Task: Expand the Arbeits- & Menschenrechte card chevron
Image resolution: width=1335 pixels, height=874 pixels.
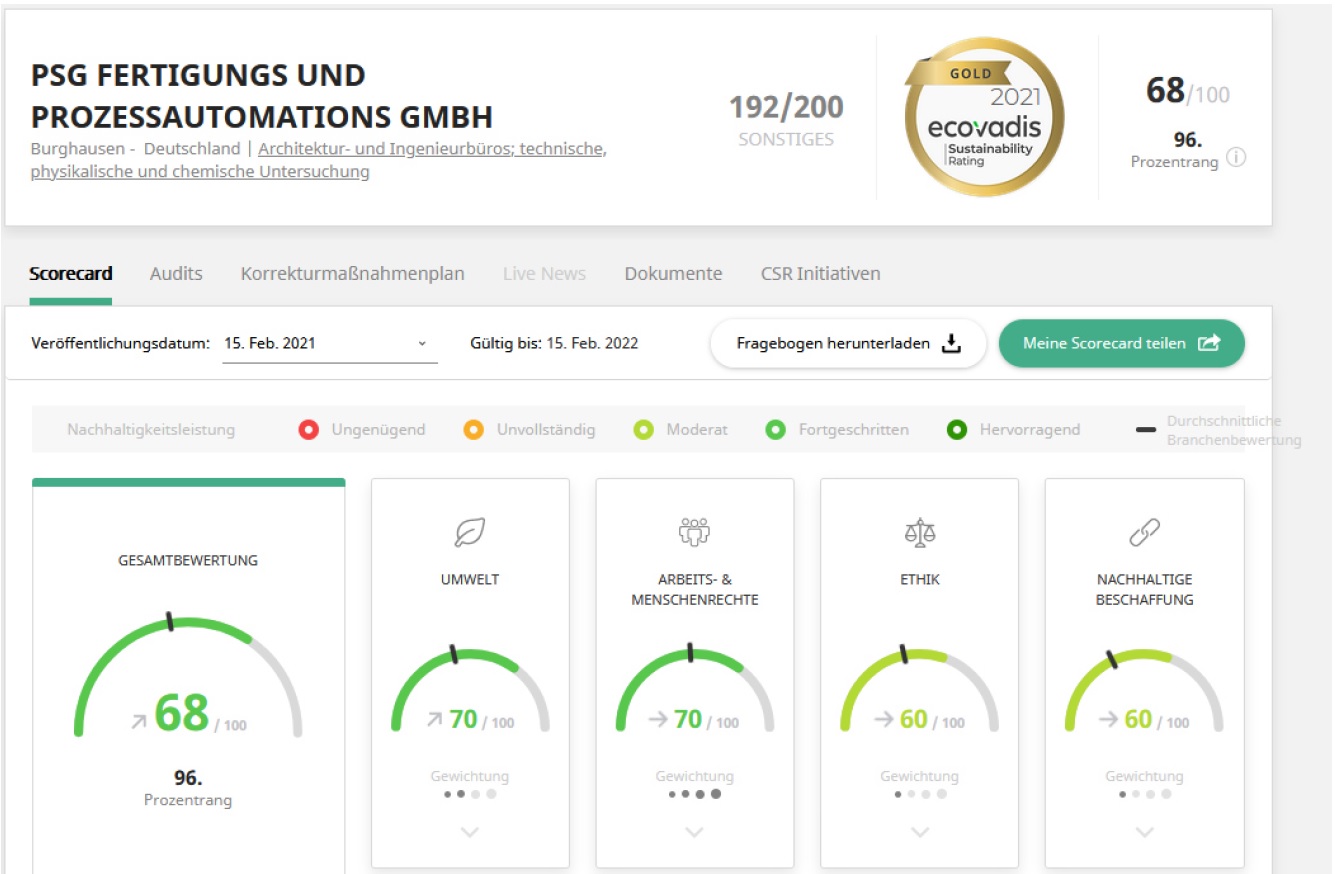Action: point(694,832)
